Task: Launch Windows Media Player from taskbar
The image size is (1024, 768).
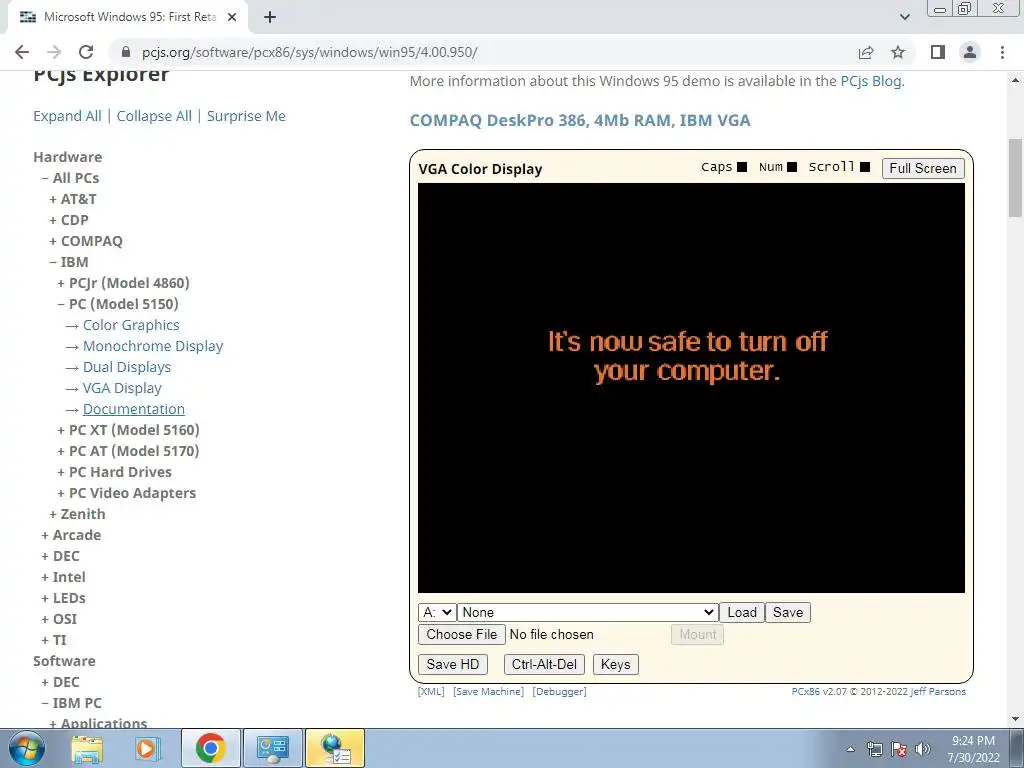Action: [x=147, y=748]
